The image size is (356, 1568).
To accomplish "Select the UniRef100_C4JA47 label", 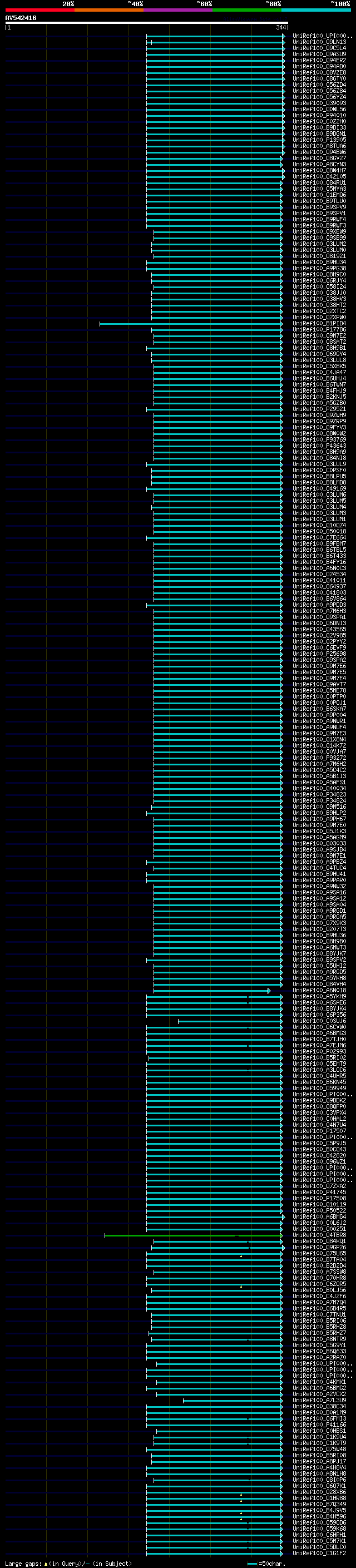I will click(x=319, y=373).
